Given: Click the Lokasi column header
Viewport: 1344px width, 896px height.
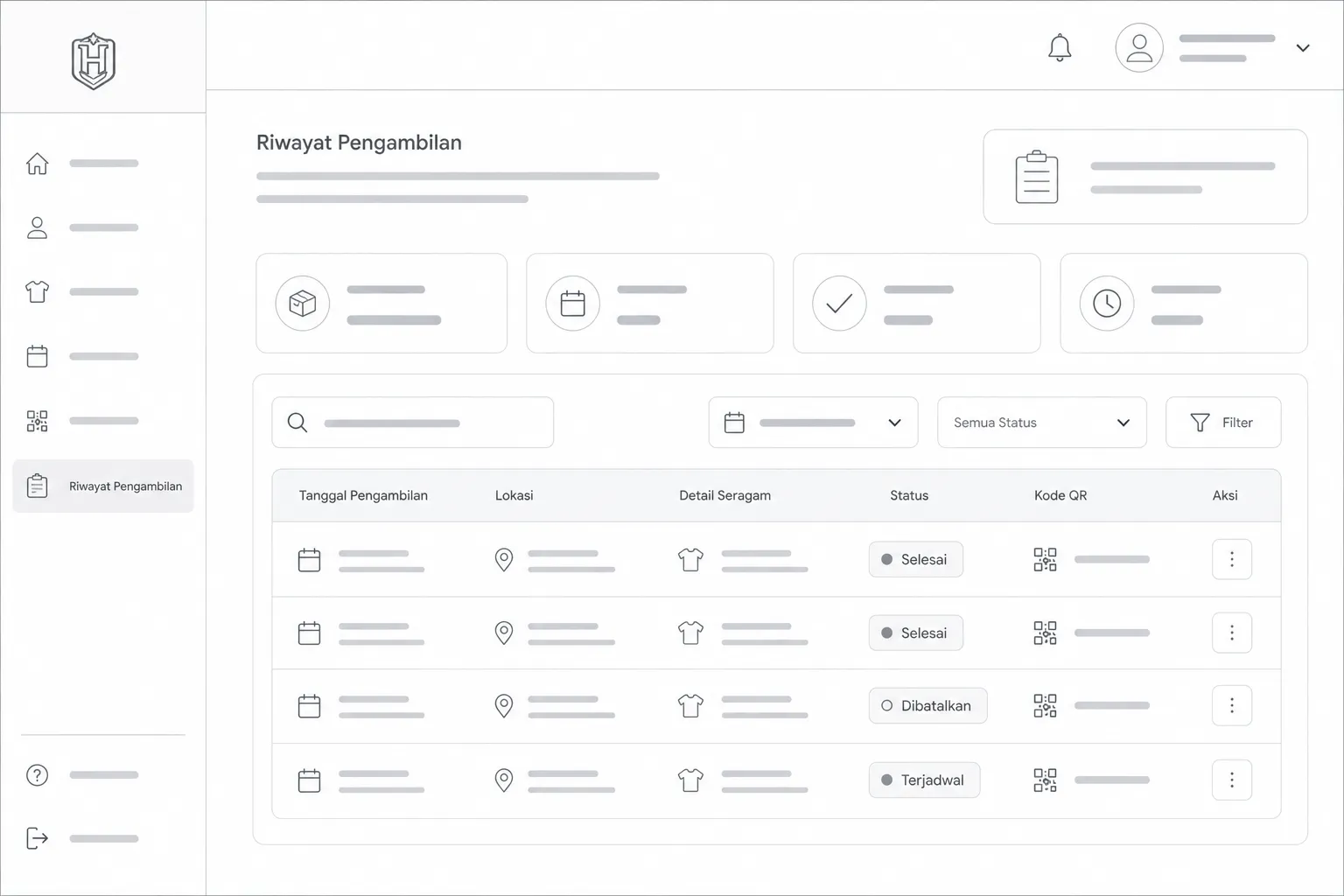Looking at the screenshot, I should click(514, 495).
